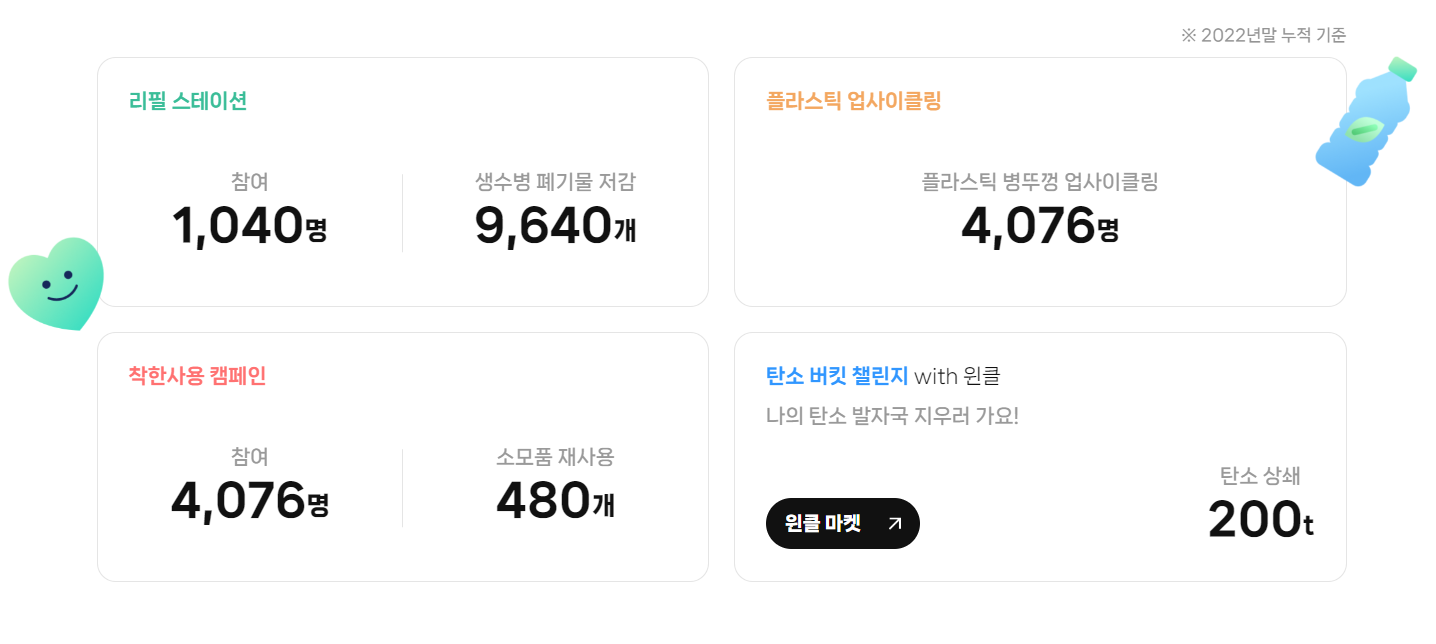Viewport: 1436px width, 644px height.
Task: Click the 200t carbon offset value
Action: point(1260,520)
